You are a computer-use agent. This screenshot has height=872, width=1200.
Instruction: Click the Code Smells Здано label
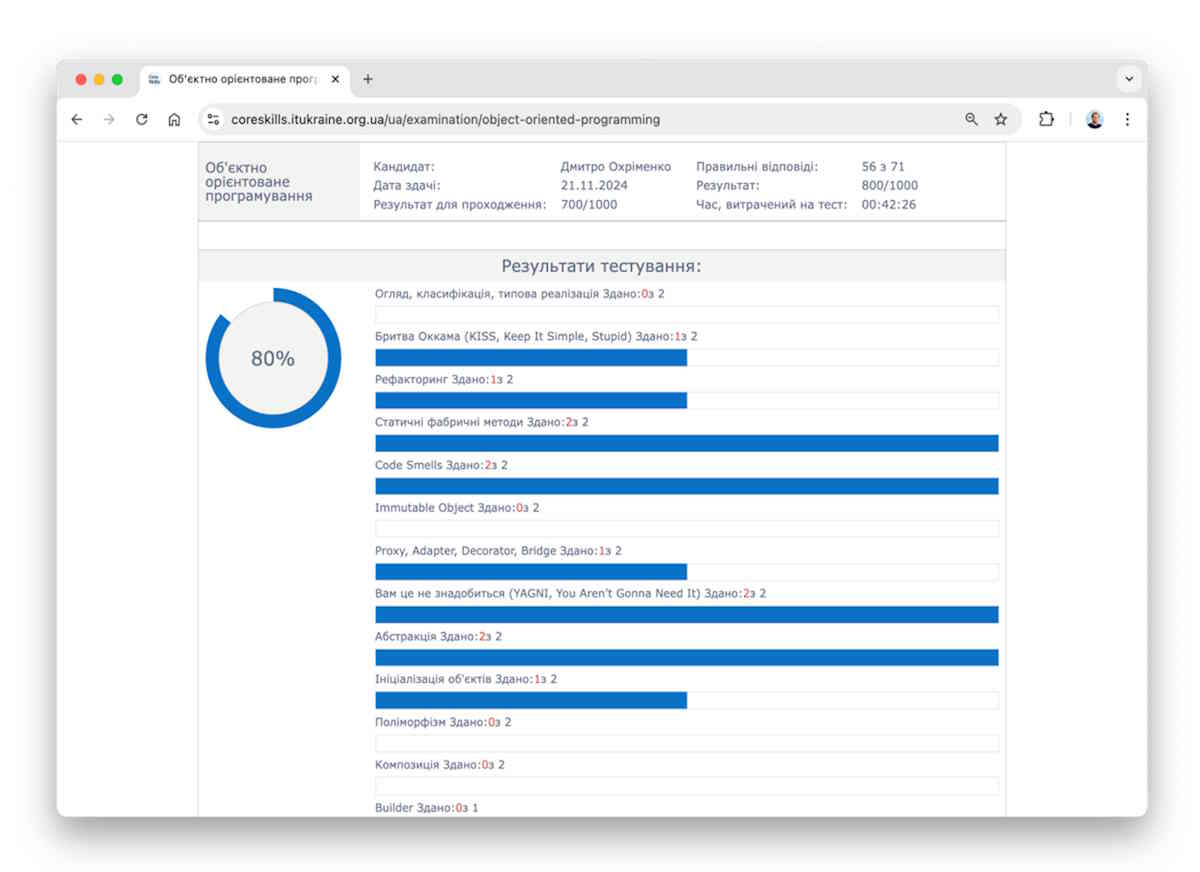(x=441, y=465)
